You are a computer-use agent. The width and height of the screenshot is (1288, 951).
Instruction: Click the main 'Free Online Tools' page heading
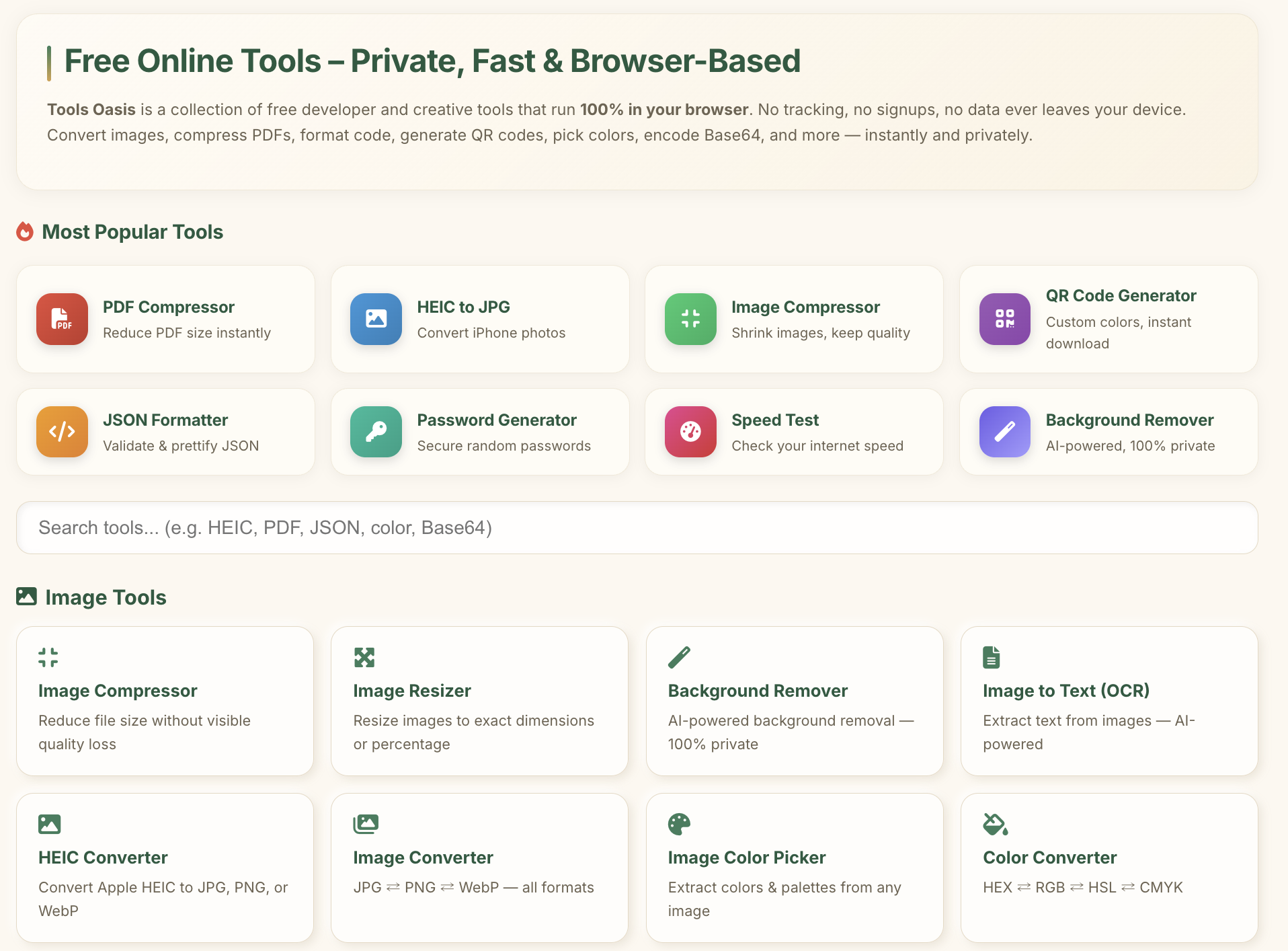click(432, 61)
